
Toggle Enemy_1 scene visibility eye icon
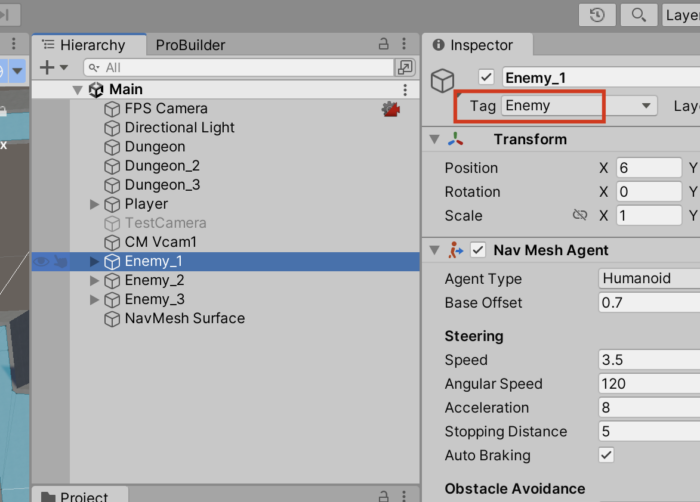click(42, 262)
